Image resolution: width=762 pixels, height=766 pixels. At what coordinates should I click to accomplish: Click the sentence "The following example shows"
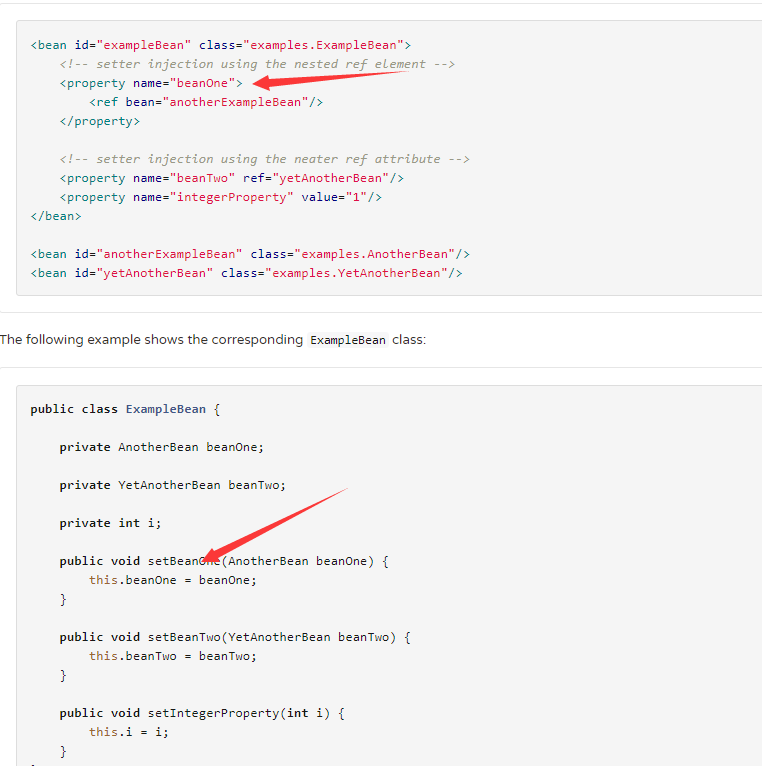tap(213, 340)
